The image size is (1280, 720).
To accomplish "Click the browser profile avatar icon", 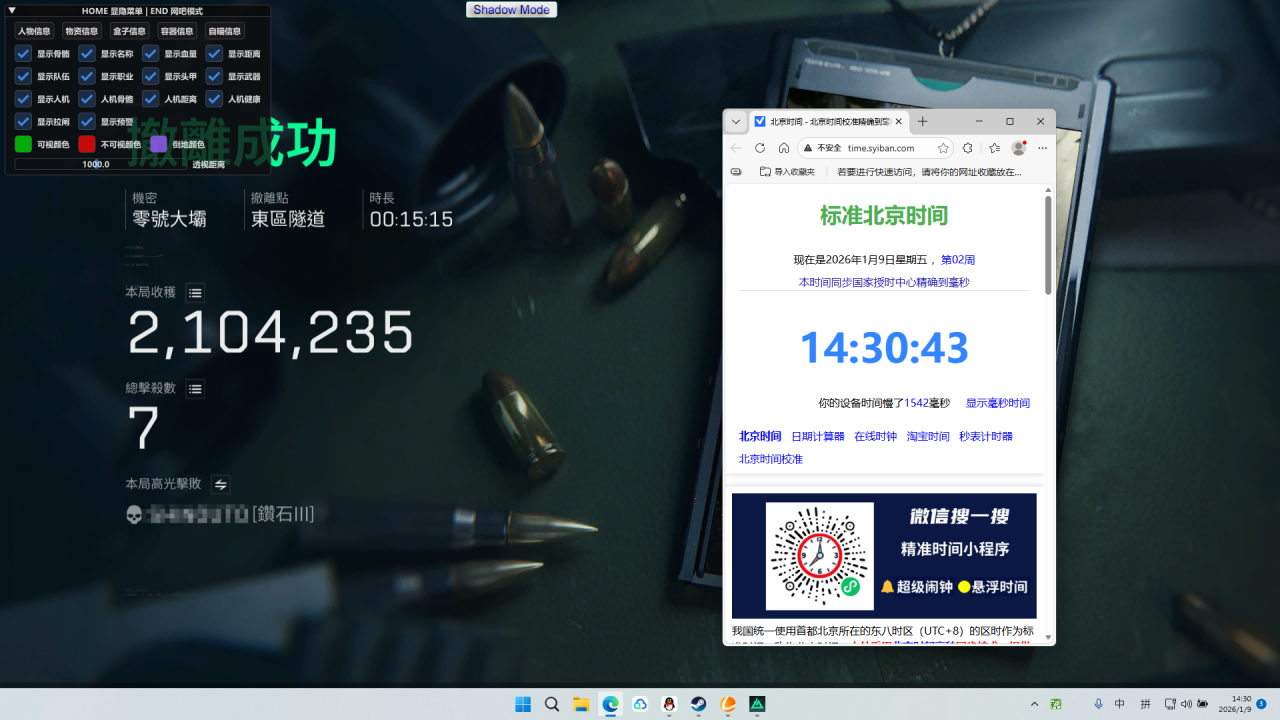I will pyautogui.click(x=1017, y=147).
